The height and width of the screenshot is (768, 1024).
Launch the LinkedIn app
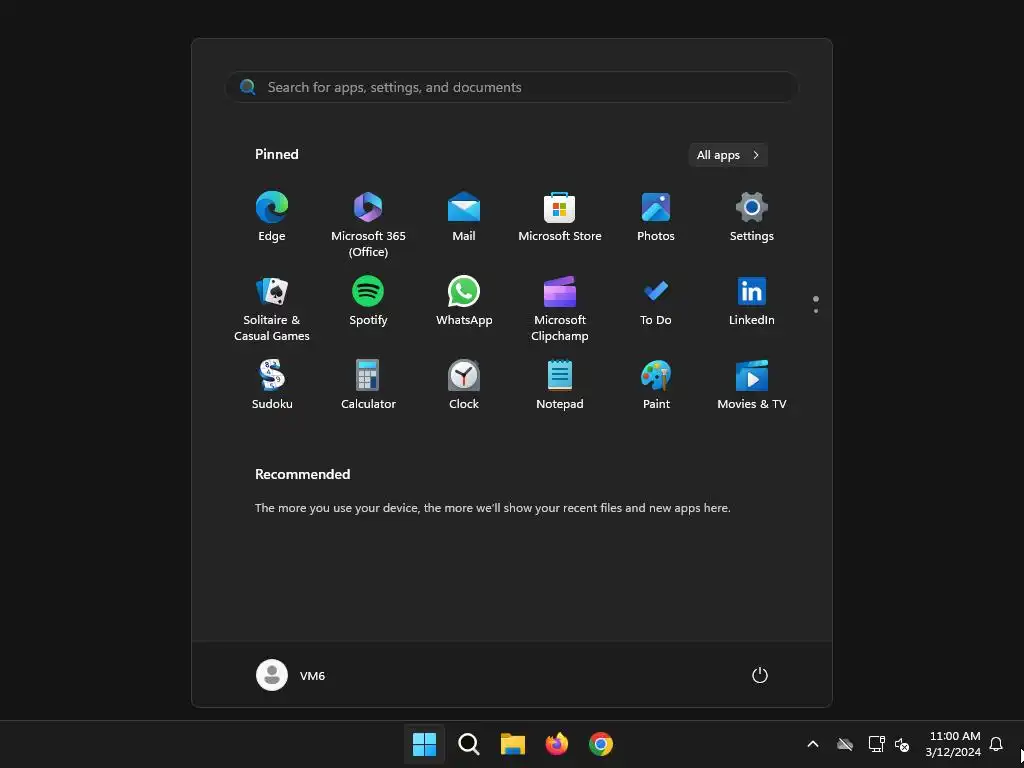(752, 302)
